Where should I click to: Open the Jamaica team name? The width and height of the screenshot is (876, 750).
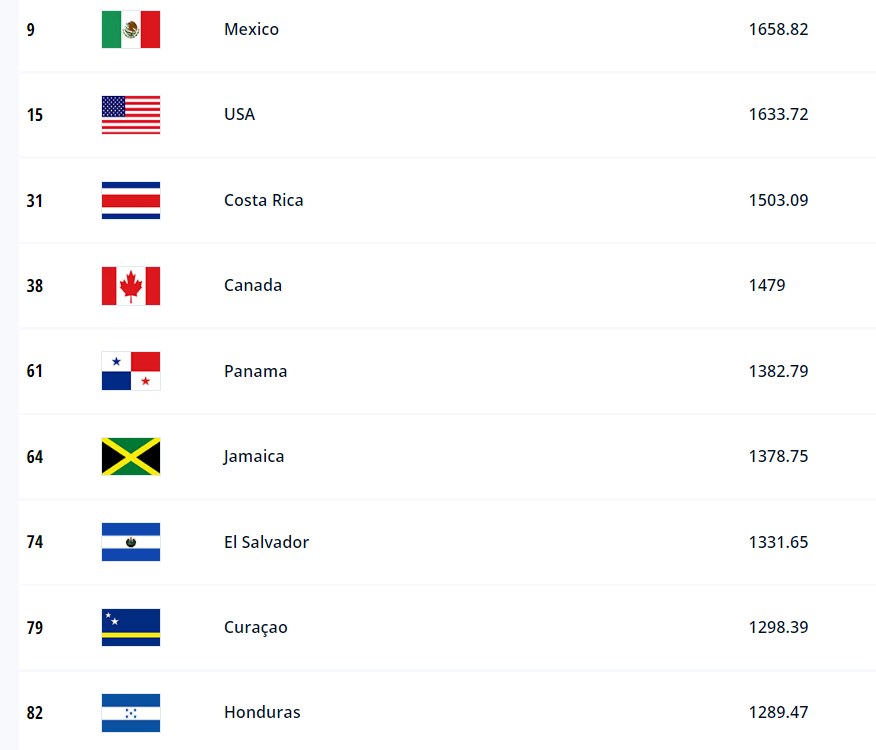pos(254,457)
